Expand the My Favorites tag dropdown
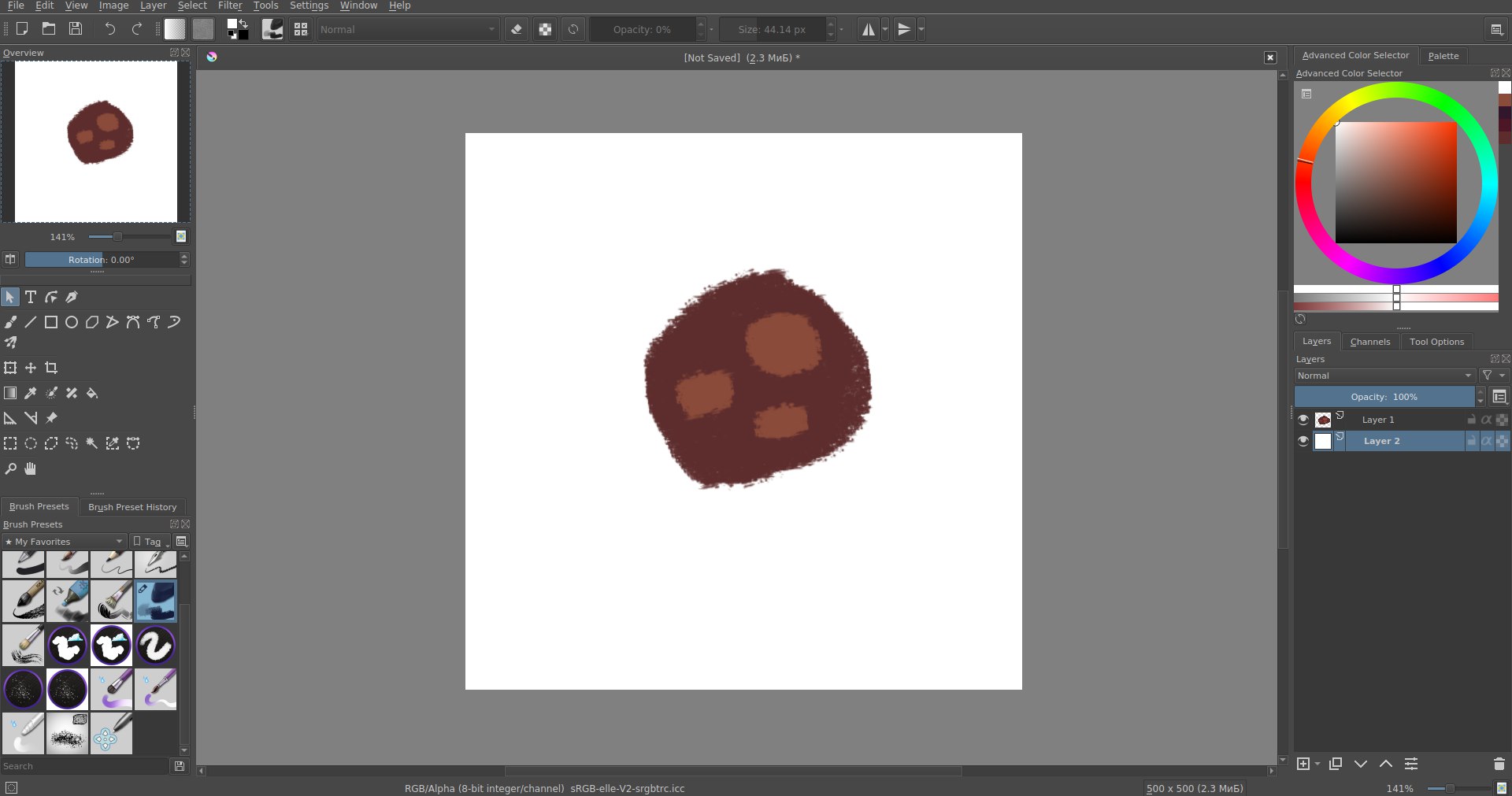Image resolution: width=1512 pixels, height=796 pixels. pyautogui.click(x=64, y=542)
